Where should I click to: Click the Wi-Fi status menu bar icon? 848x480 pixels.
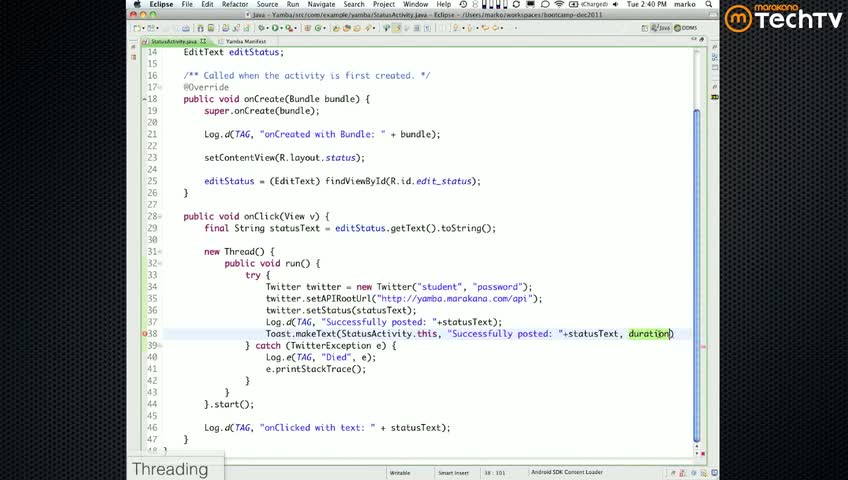(559, 4)
